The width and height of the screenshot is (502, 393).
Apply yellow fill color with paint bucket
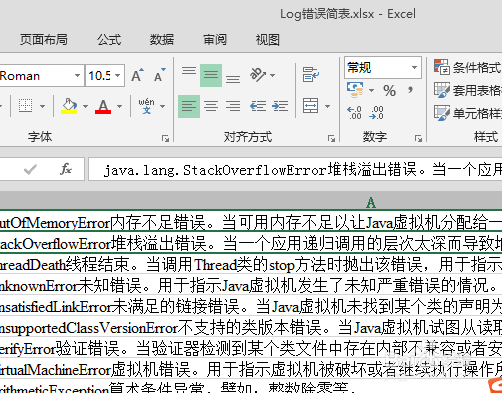point(69,106)
